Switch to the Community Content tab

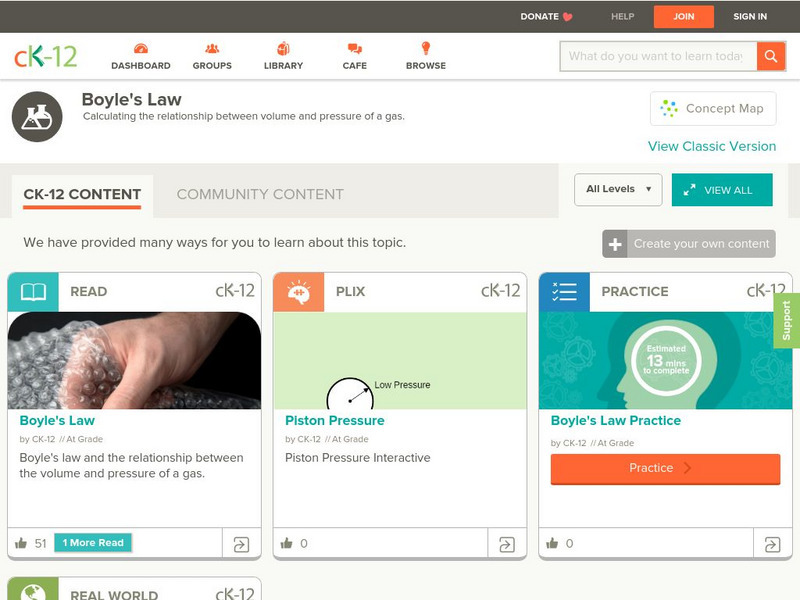[260, 194]
